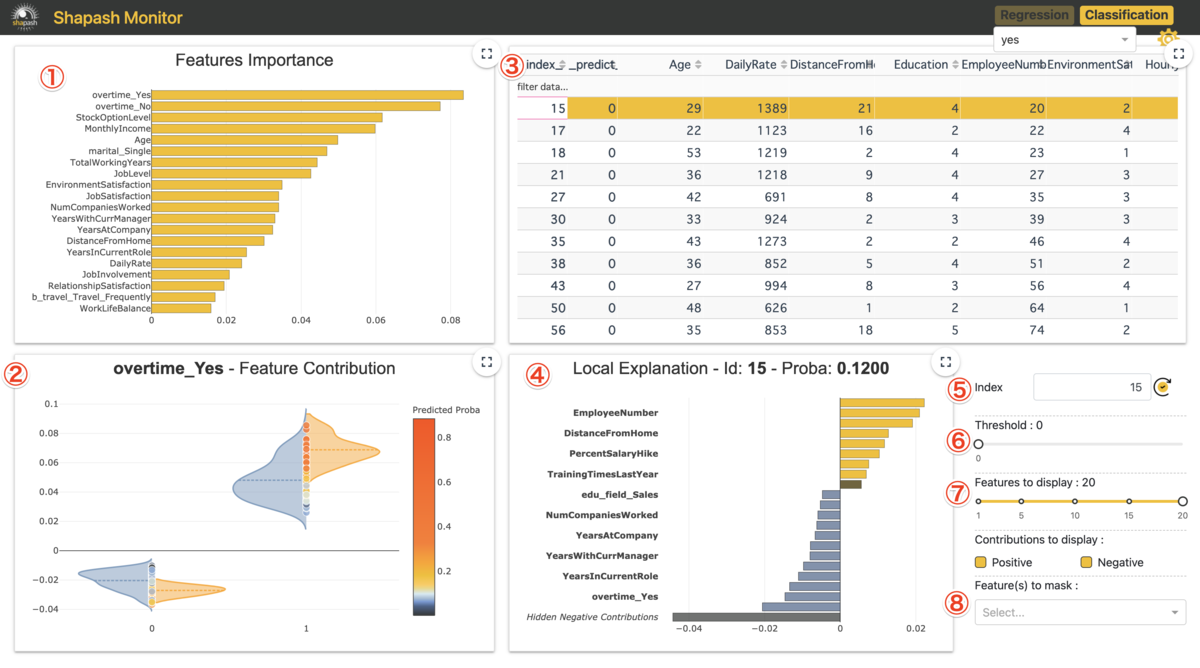Select table row with index 21
Image resolution: width=1200 pixels, height=668 pixels.
(x=847, y=175)
